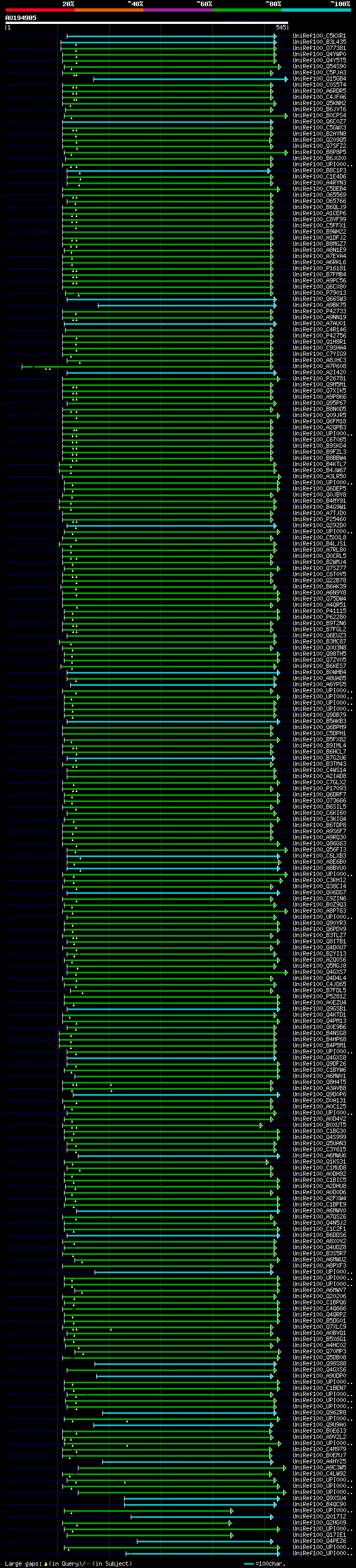
Task: Select hit label UniRef100_A2I420
Action: [319, 372]
